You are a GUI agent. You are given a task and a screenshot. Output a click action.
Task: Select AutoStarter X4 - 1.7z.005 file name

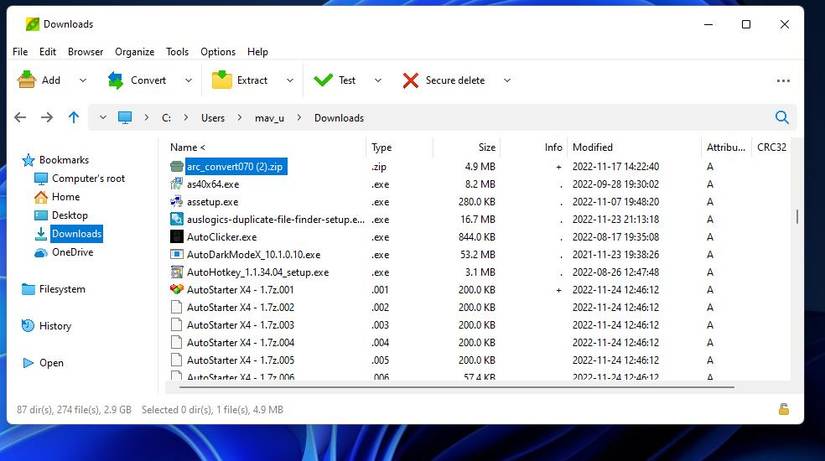240,360
